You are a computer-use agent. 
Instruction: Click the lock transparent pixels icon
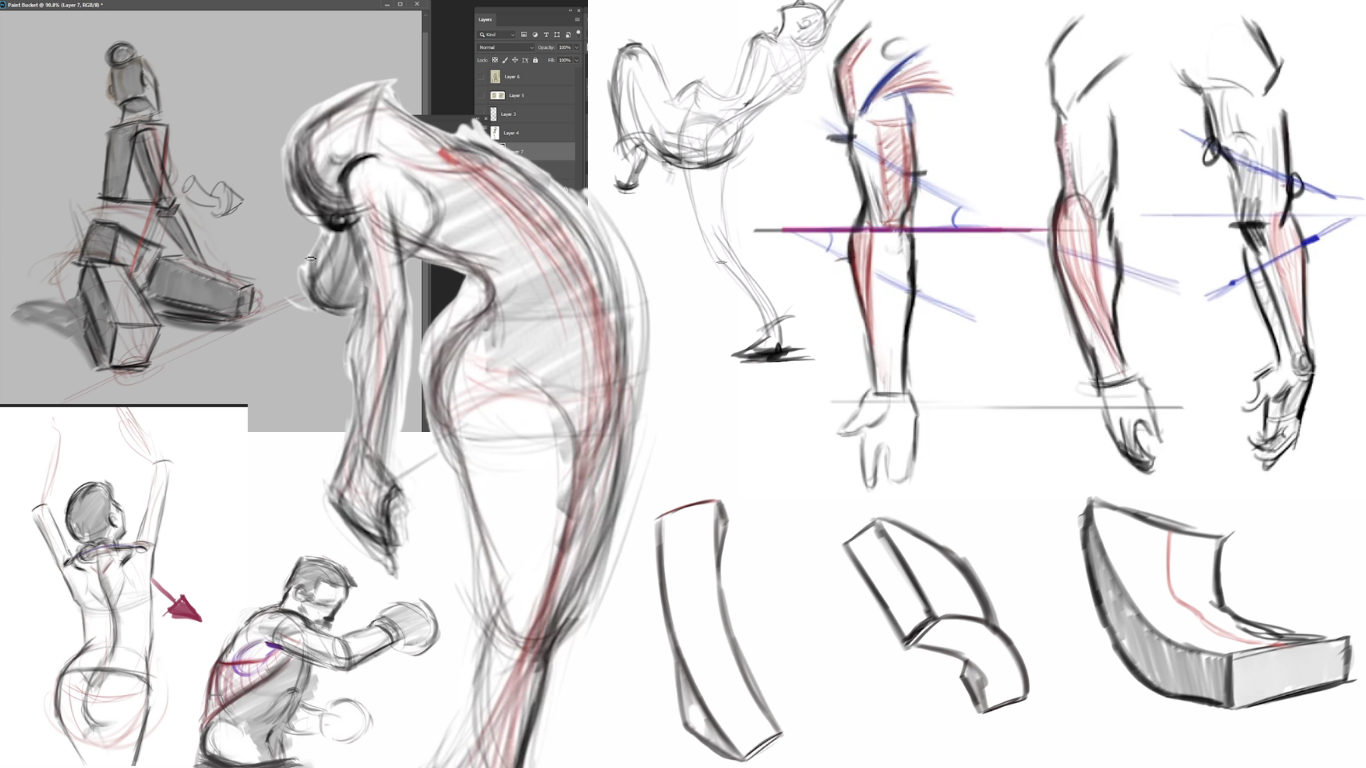coord(494,60)
